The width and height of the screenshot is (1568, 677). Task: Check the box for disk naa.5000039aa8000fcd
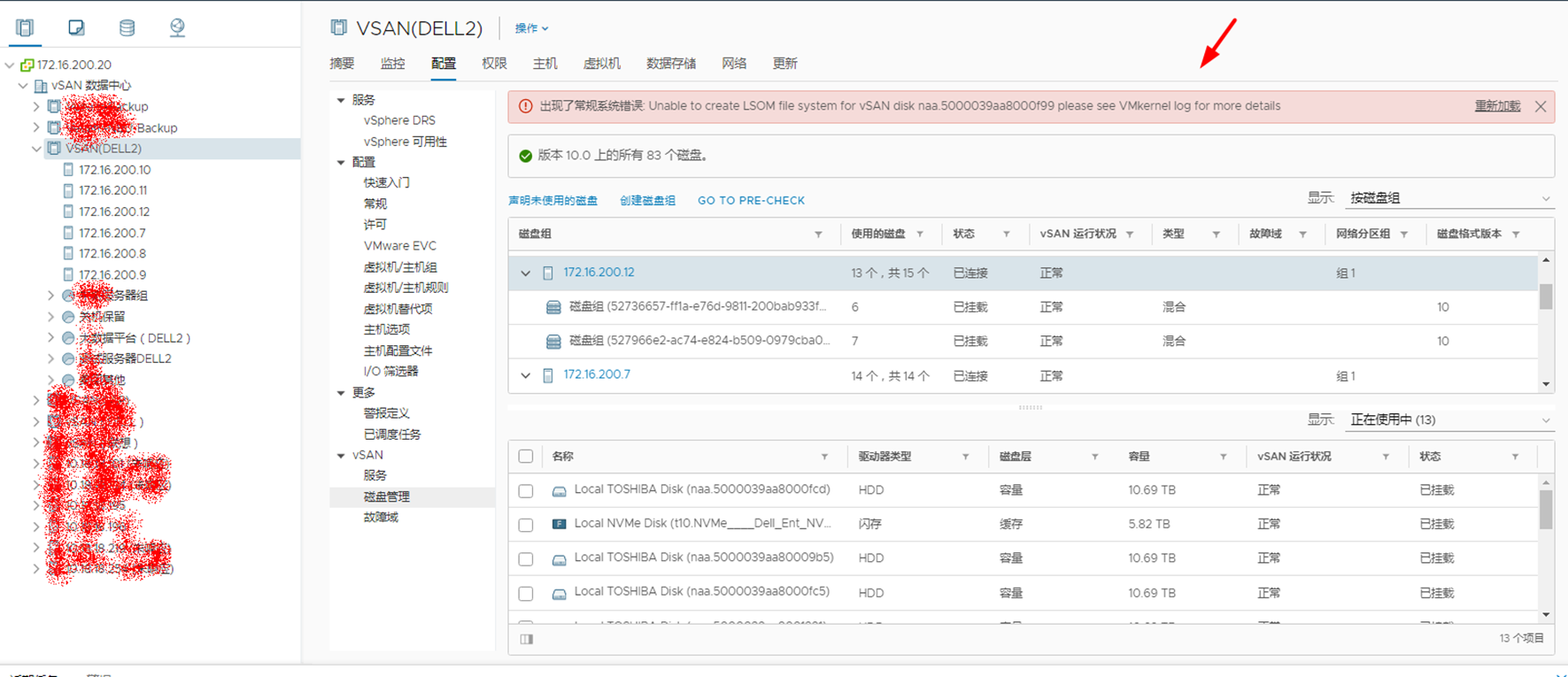526,490
